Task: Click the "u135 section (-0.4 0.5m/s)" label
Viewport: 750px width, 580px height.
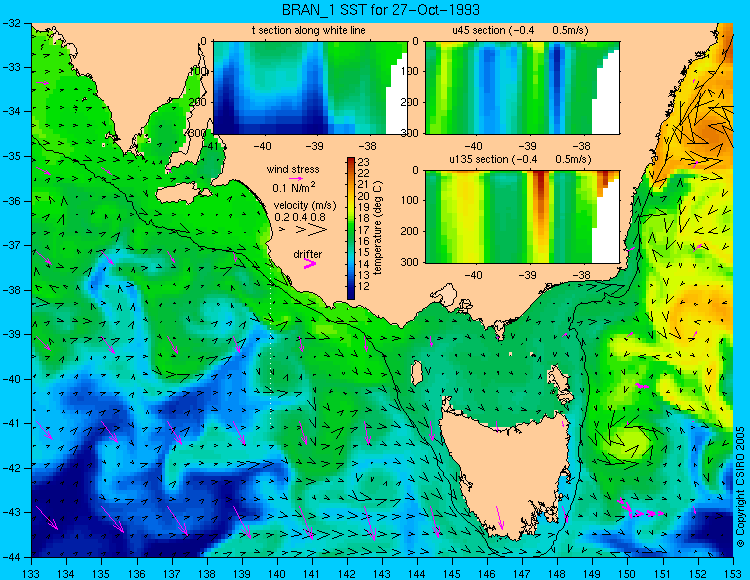Action: (x=520, y=159)
